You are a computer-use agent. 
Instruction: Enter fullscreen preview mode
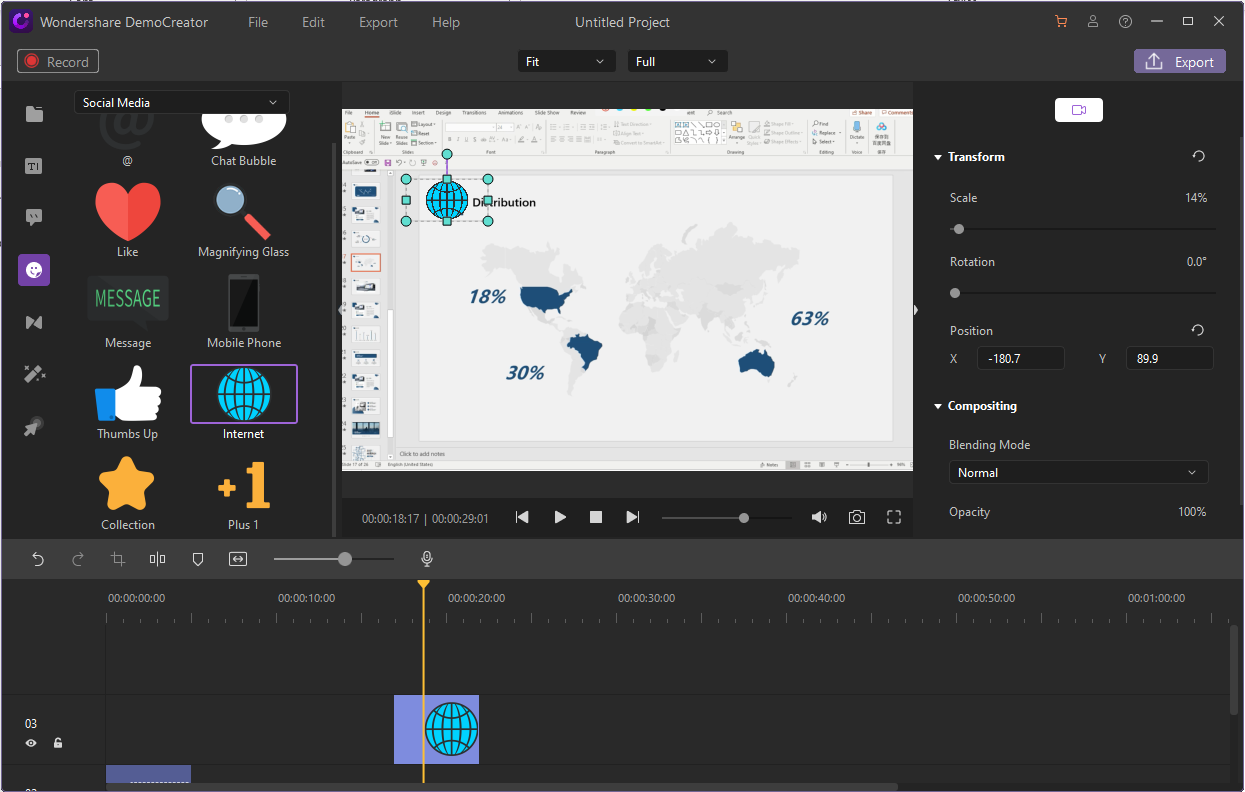pyautogui.click(x=894, y=517)
